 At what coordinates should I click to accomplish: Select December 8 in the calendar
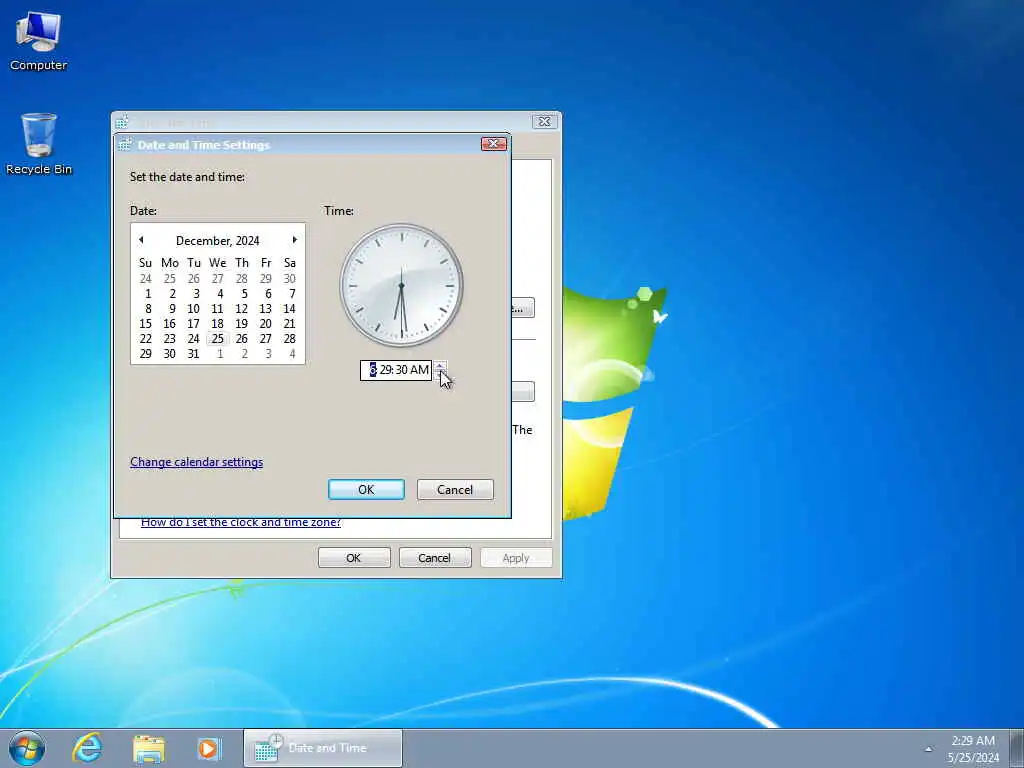(x=148, y=309)
